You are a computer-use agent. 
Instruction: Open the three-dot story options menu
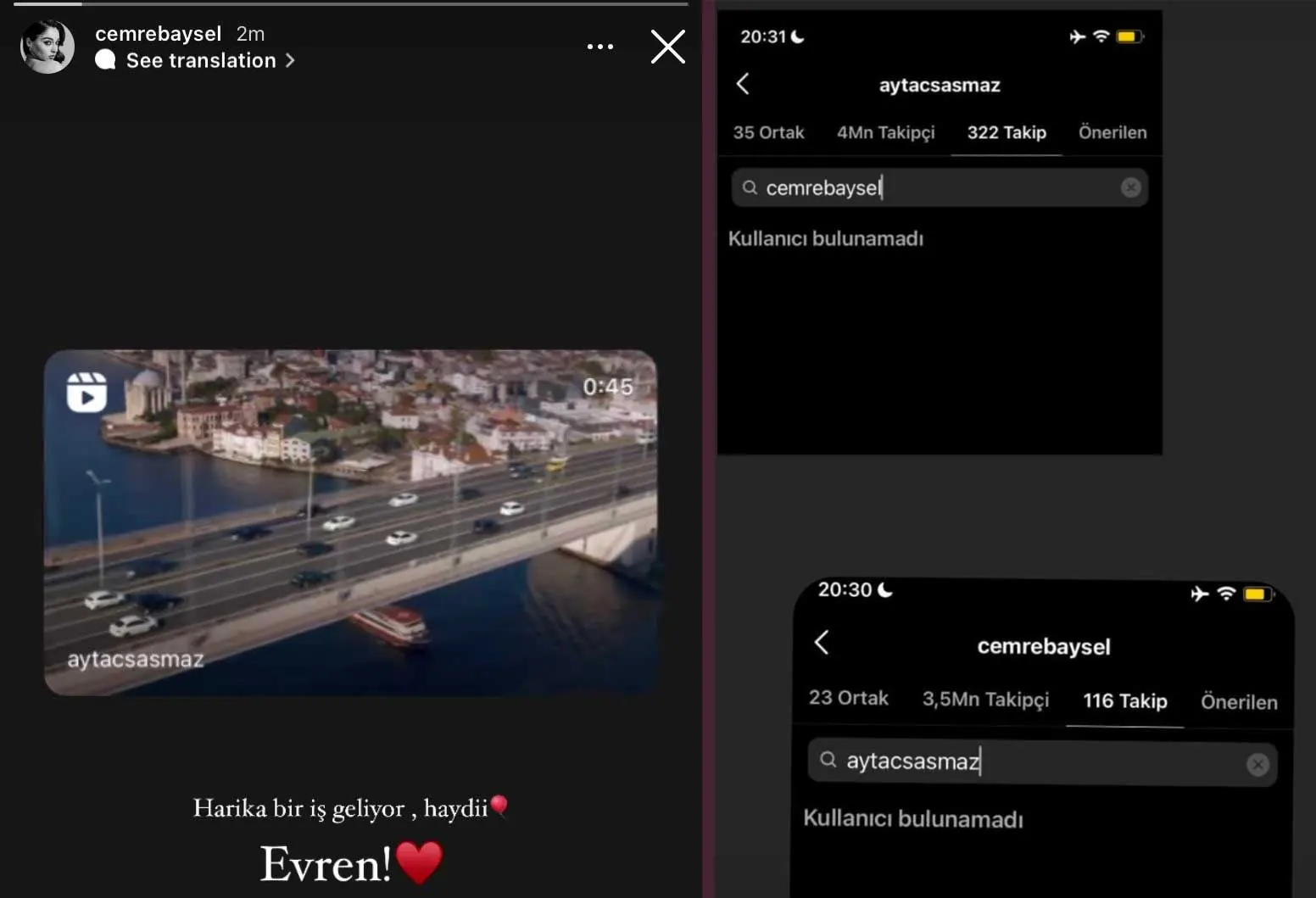click(600, 47)
